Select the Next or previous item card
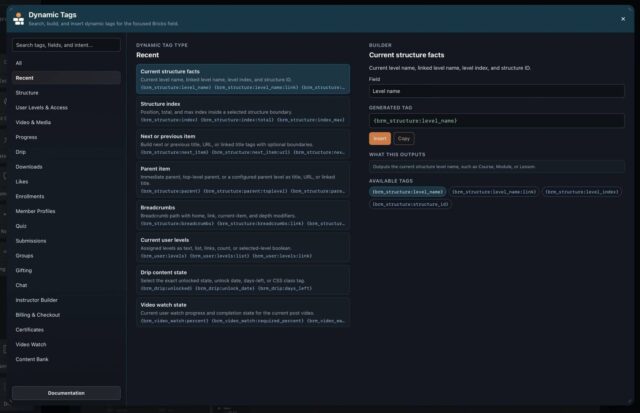The width and height of the screenshot is (640, 413). pyautogui.click(x=243, y=144)
